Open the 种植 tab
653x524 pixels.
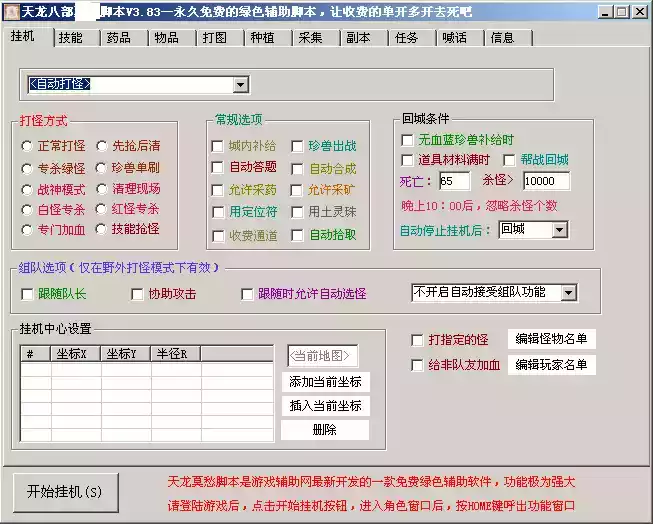[x=269, y=38]
